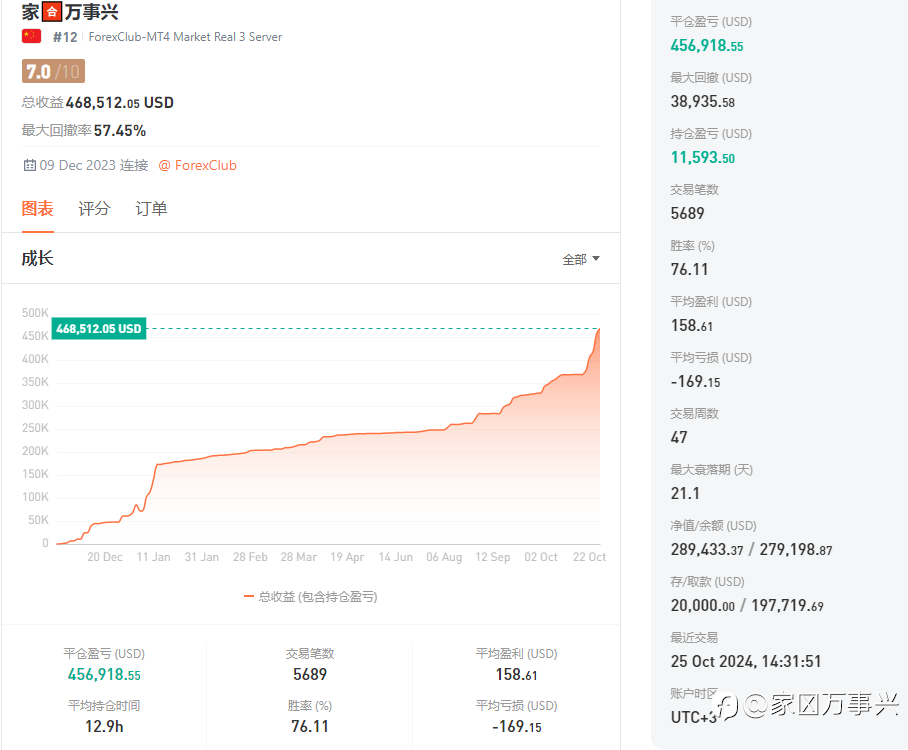The width and height of the screenshot is (908, 750).
Task: Expand the 全部 time range dropdown
Action: coord(581,259)
